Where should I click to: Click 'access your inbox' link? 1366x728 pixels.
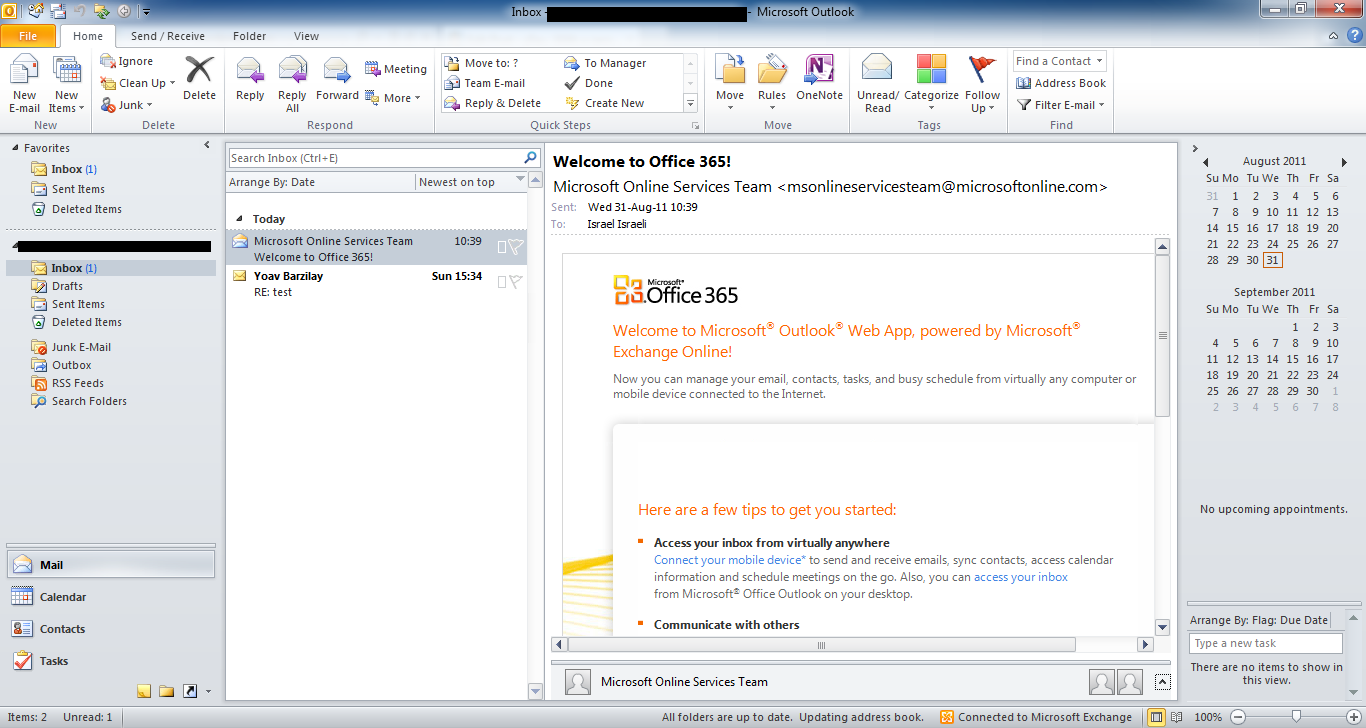pos(1021,577)
